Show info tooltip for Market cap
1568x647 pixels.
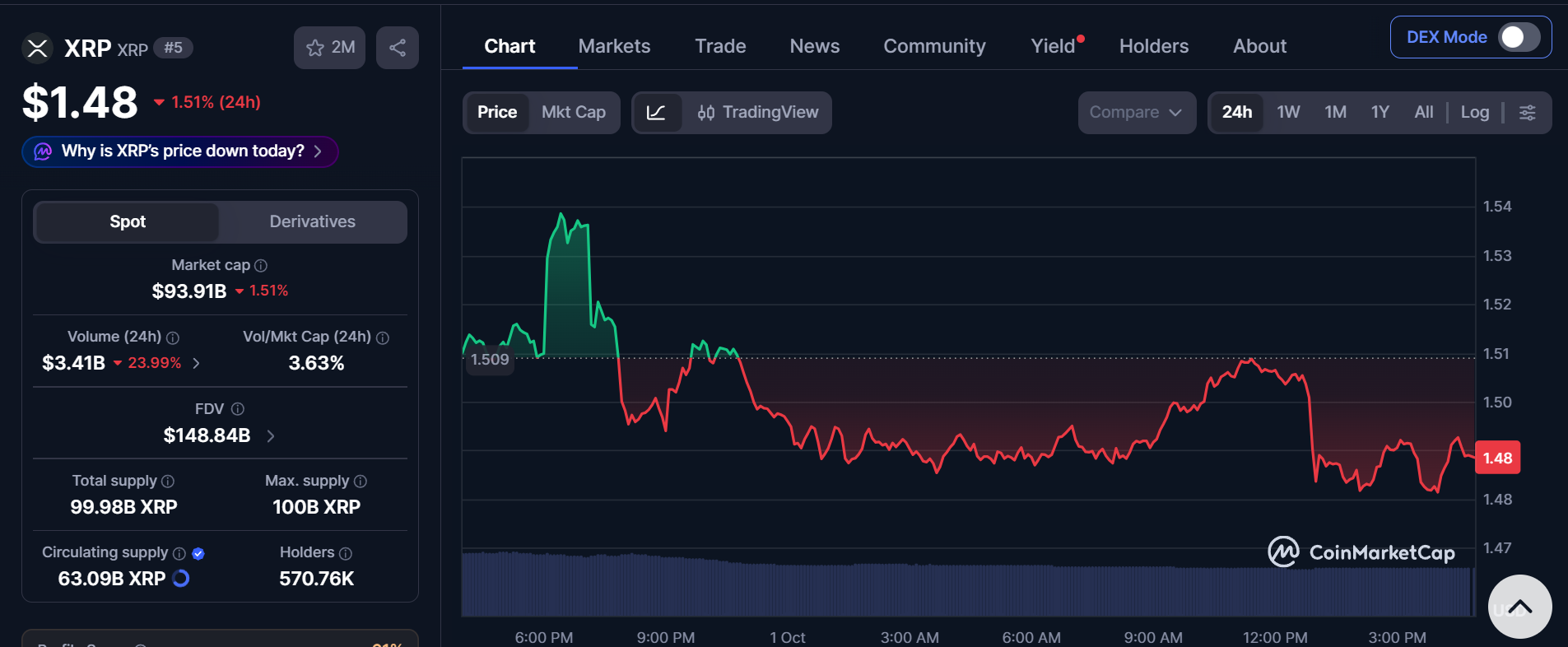point(261,266)
